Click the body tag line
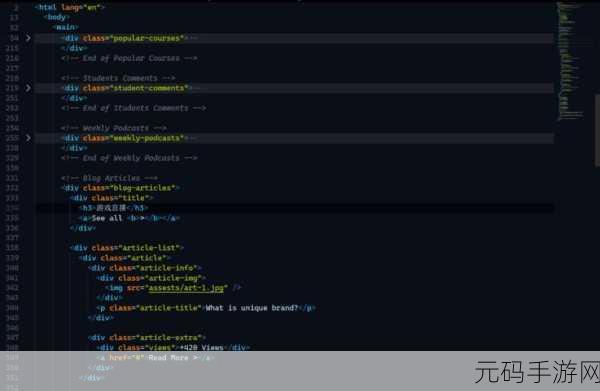The height and width of the screenshot is (391, 600). point(56,17)
